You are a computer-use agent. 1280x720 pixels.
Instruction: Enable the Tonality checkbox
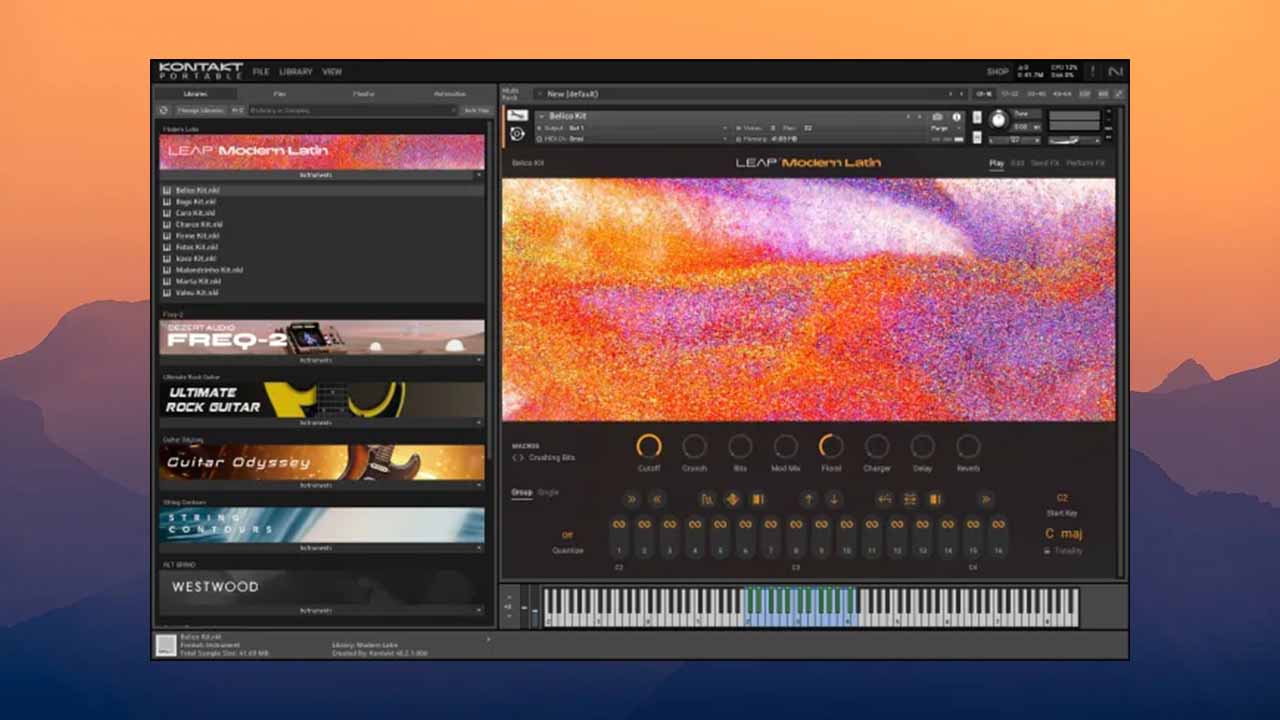click(x=1048, y=549)
